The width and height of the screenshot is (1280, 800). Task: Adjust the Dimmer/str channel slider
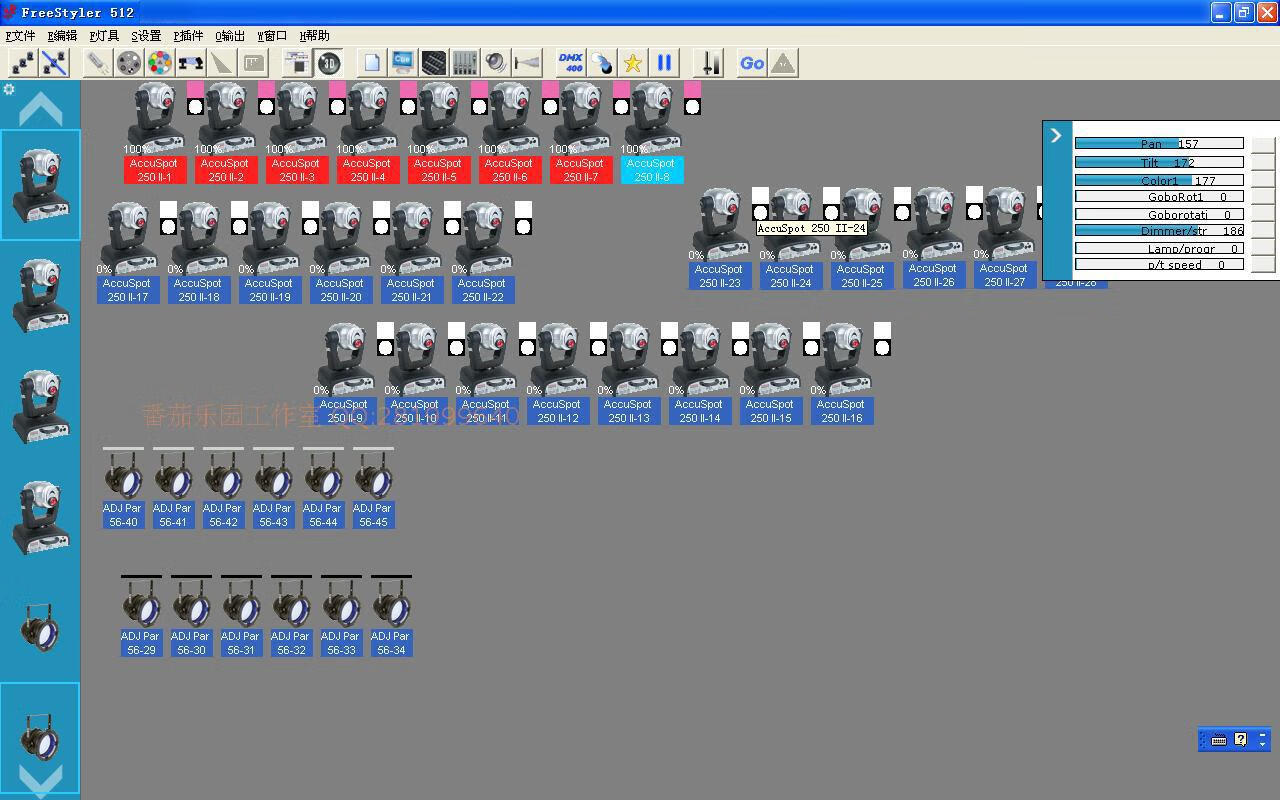(1158, 231)
